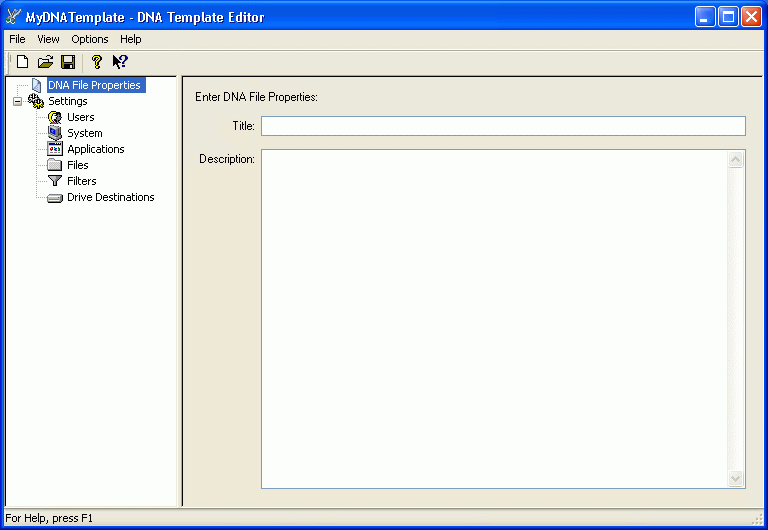Select the System tree entry
The width and height of the screenshot is (768, 530).
85,133
